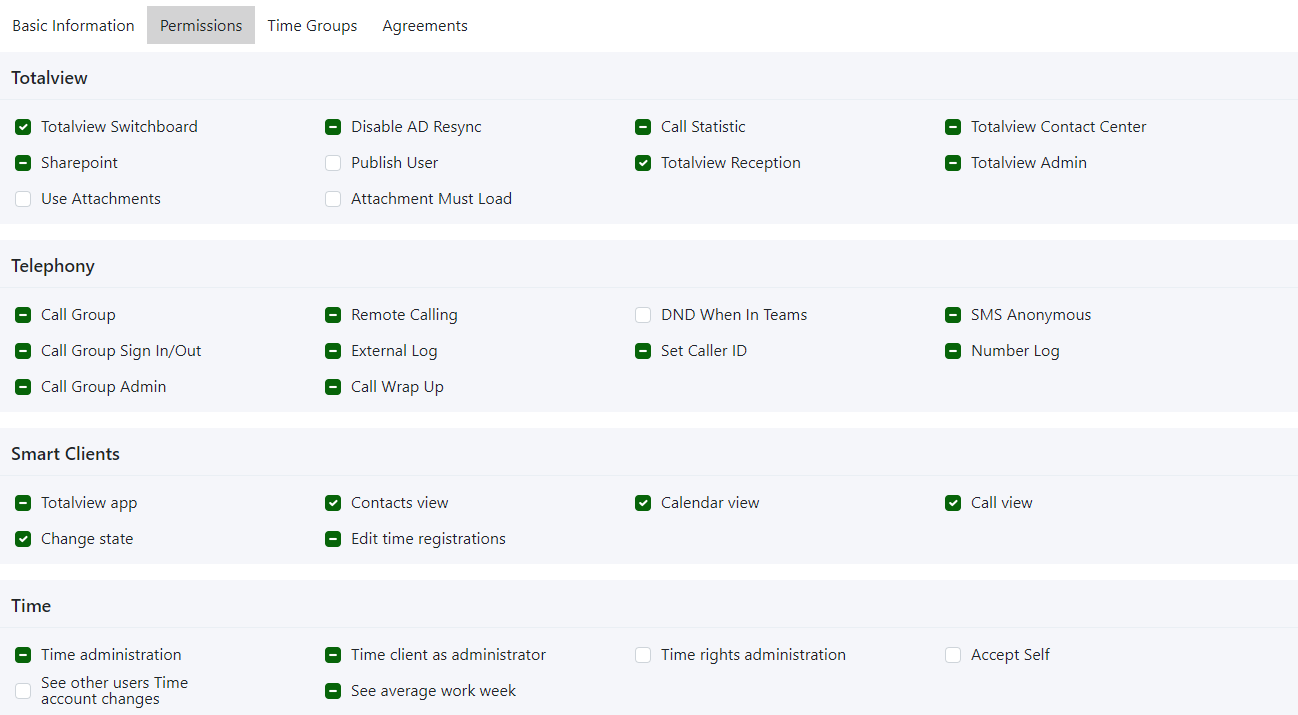The width and height of the screenshot is (1298, 715).
Task: Toggle the Call Group Admin checkbox
Action: click(x=23, y=387)
